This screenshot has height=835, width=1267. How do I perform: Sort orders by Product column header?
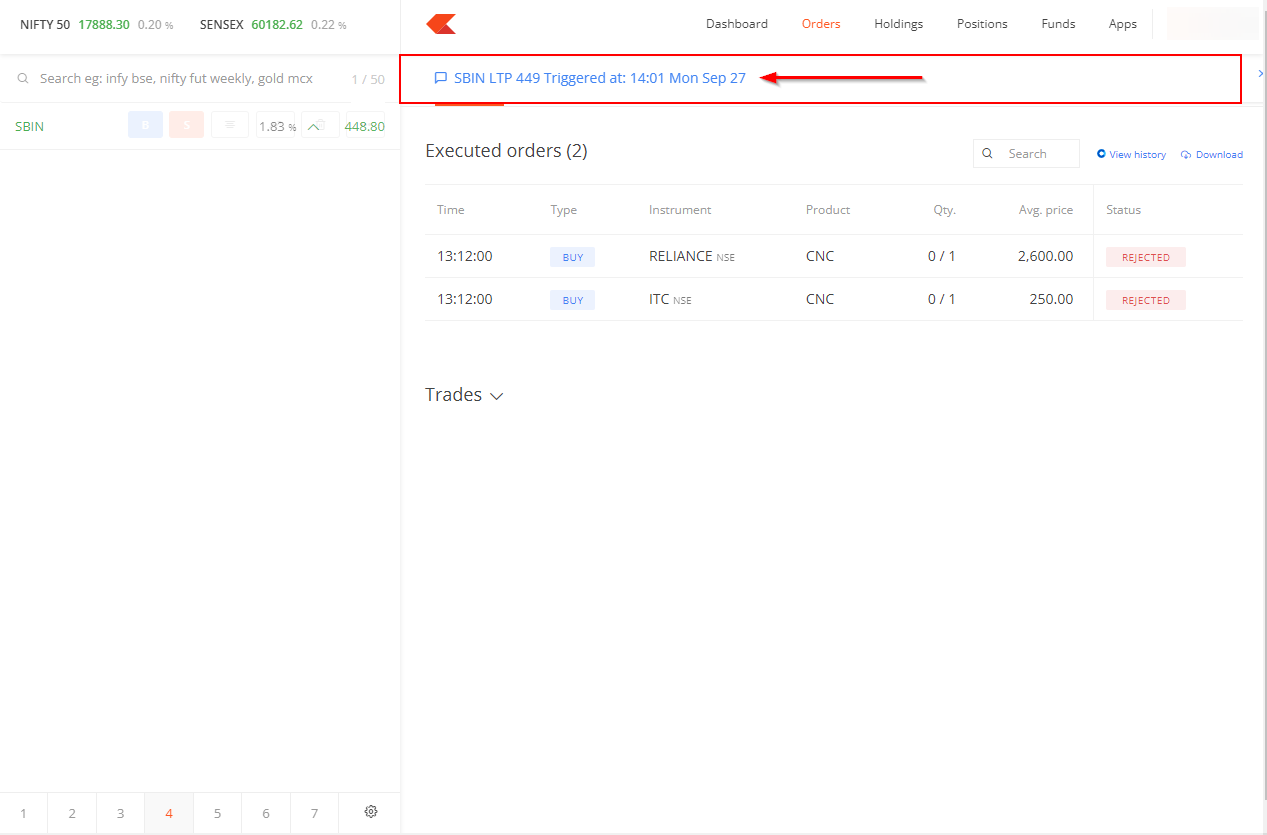pos(828,210)
